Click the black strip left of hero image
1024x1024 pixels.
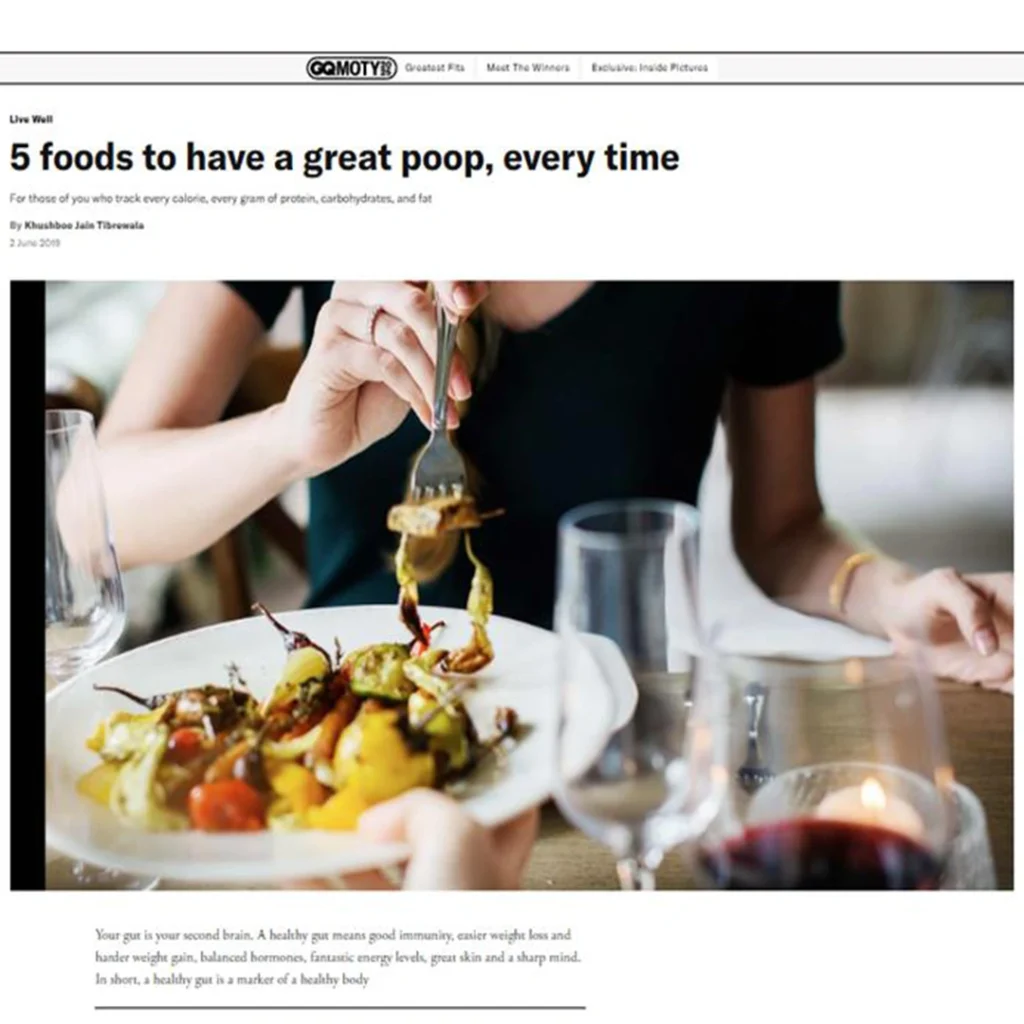pyautogui.click(x=27, y=585)
